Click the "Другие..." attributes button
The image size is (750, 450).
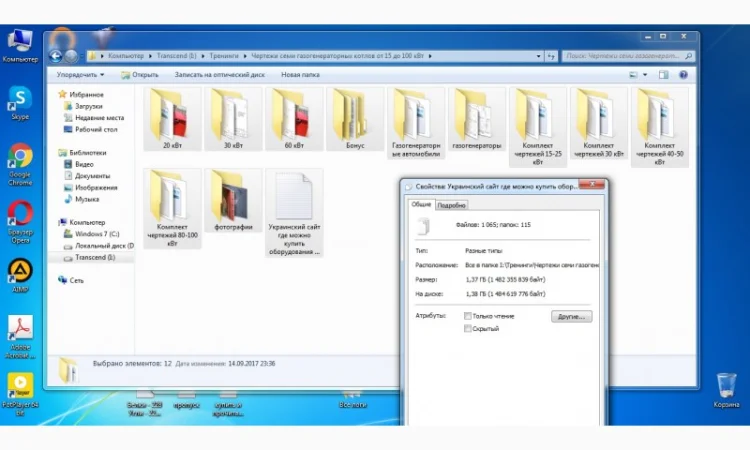571,316
